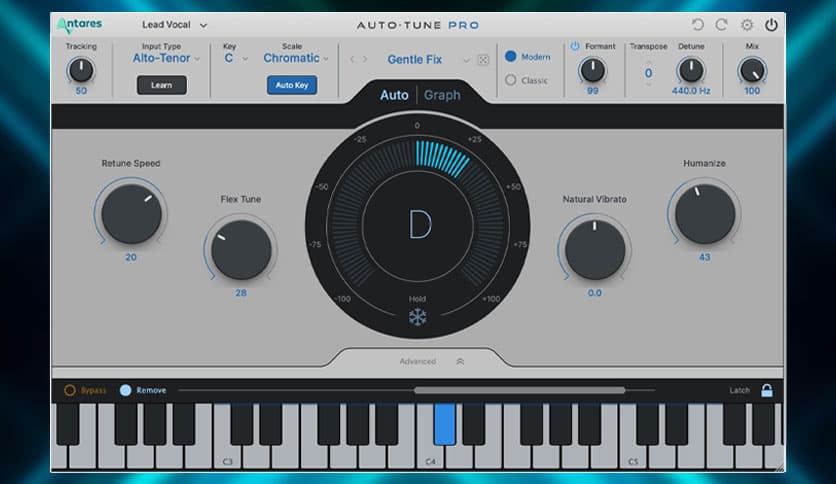Image resolution: width=836 pixels, height=484 pixels.
Task: Open the Key C dropdown
Action: pos(236,58)
